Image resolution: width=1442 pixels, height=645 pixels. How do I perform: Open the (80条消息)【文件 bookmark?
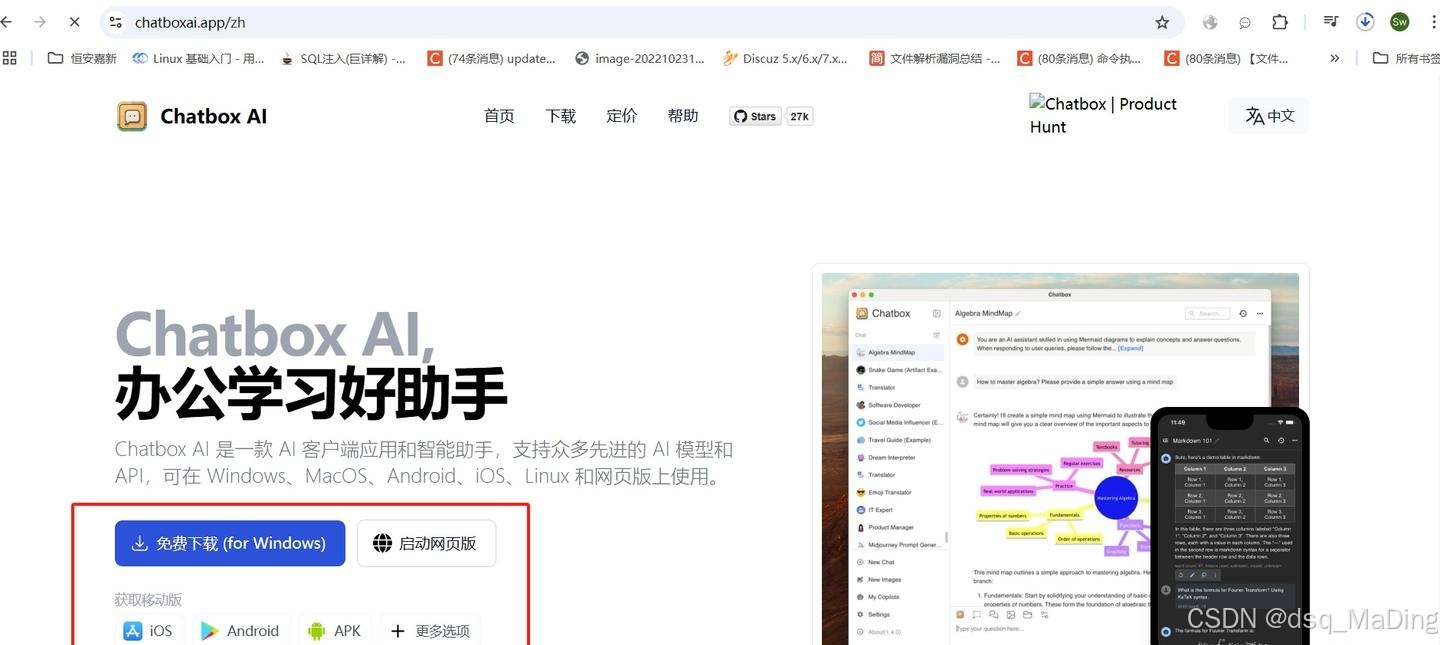(x=1226, y=58)
